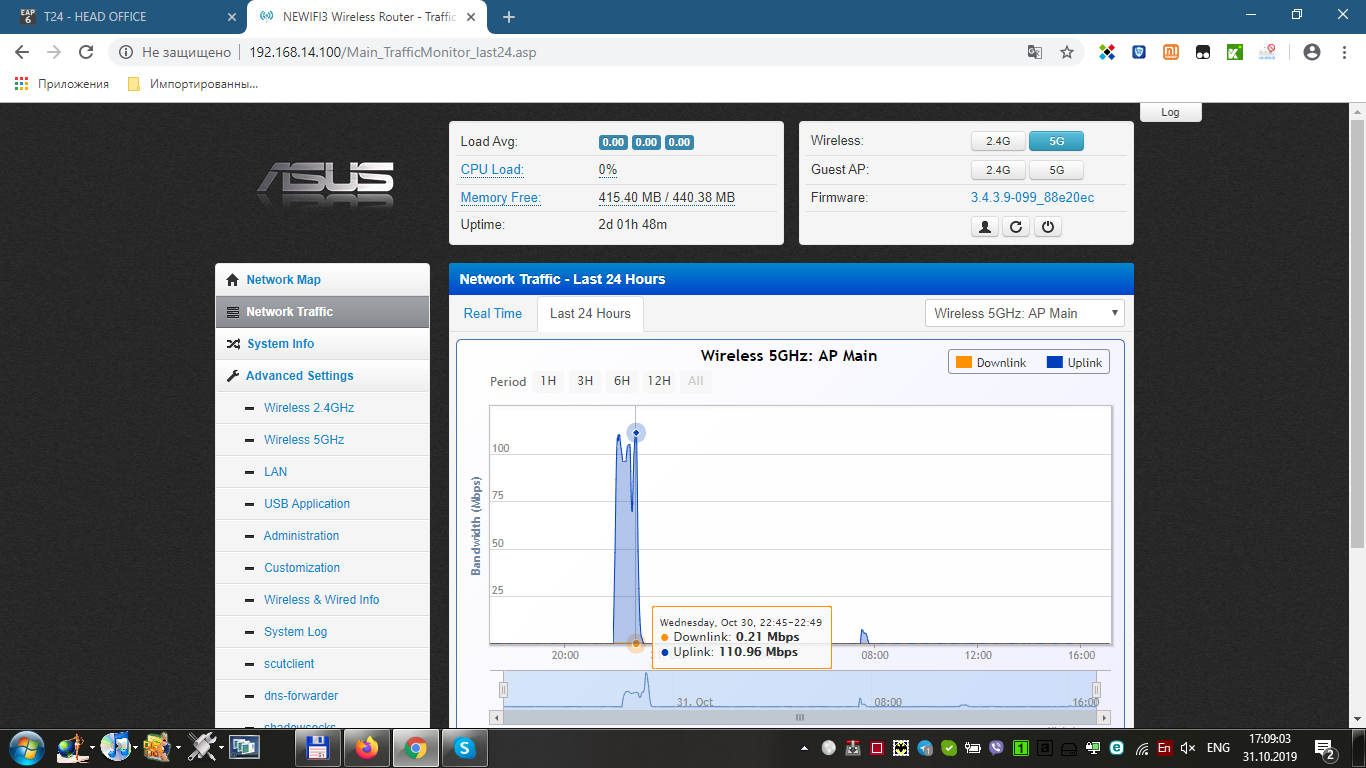
Task: Toggle the Wireless 5G radio button
Action: 1056,142
